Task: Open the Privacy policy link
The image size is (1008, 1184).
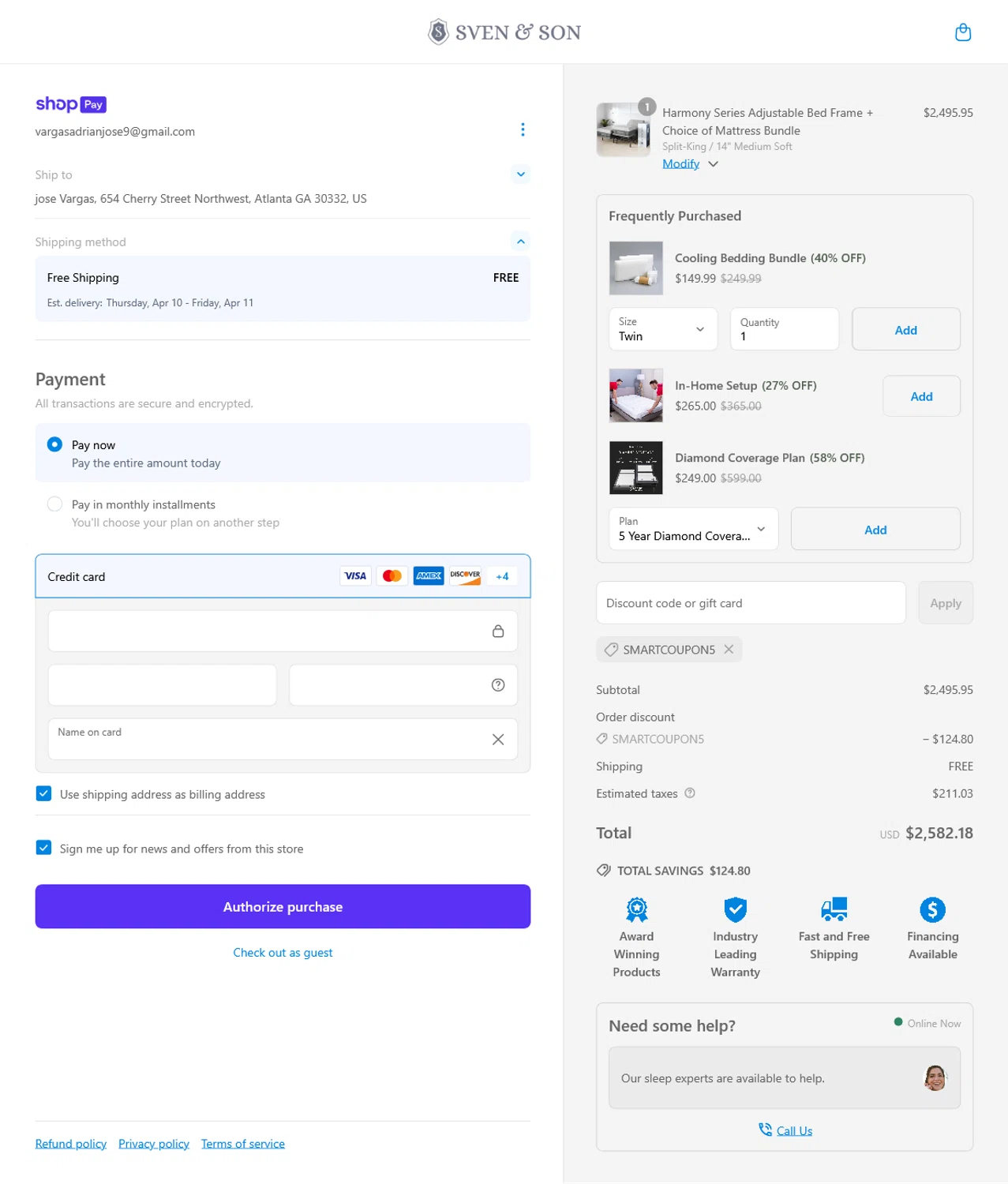Action: point(154,1144)
